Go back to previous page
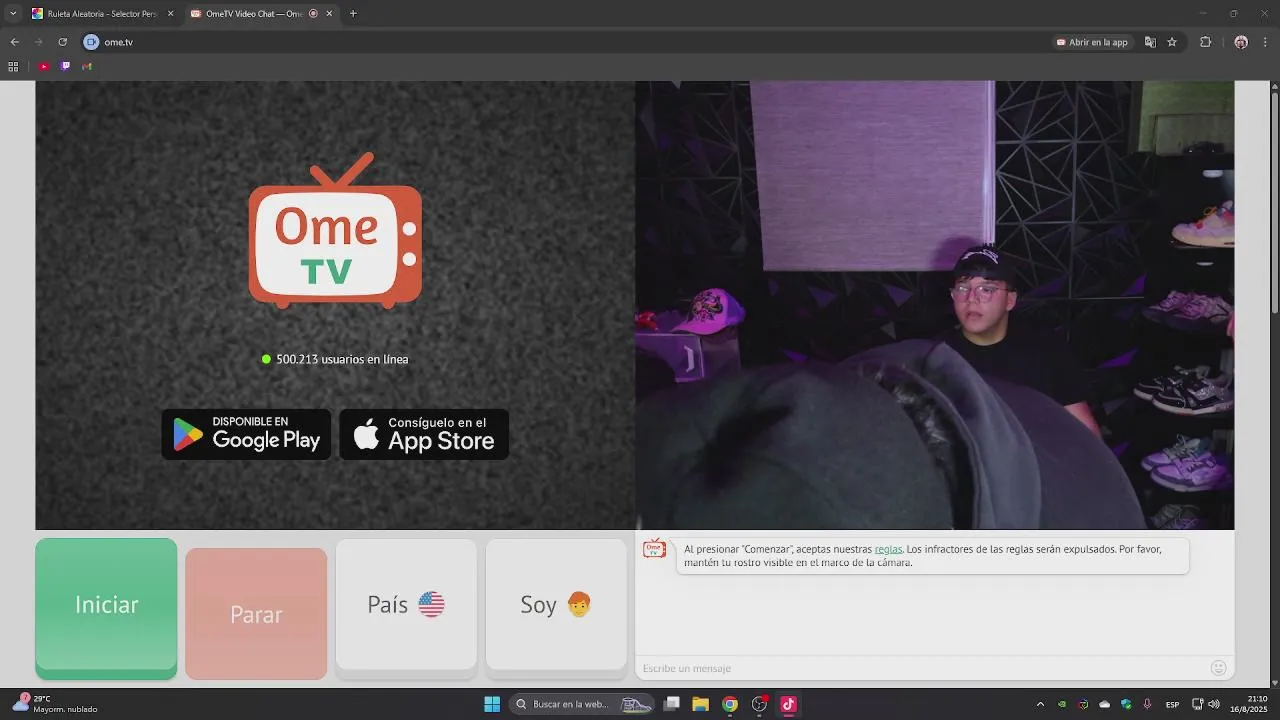1280x720 pixels. coord(14,42)
